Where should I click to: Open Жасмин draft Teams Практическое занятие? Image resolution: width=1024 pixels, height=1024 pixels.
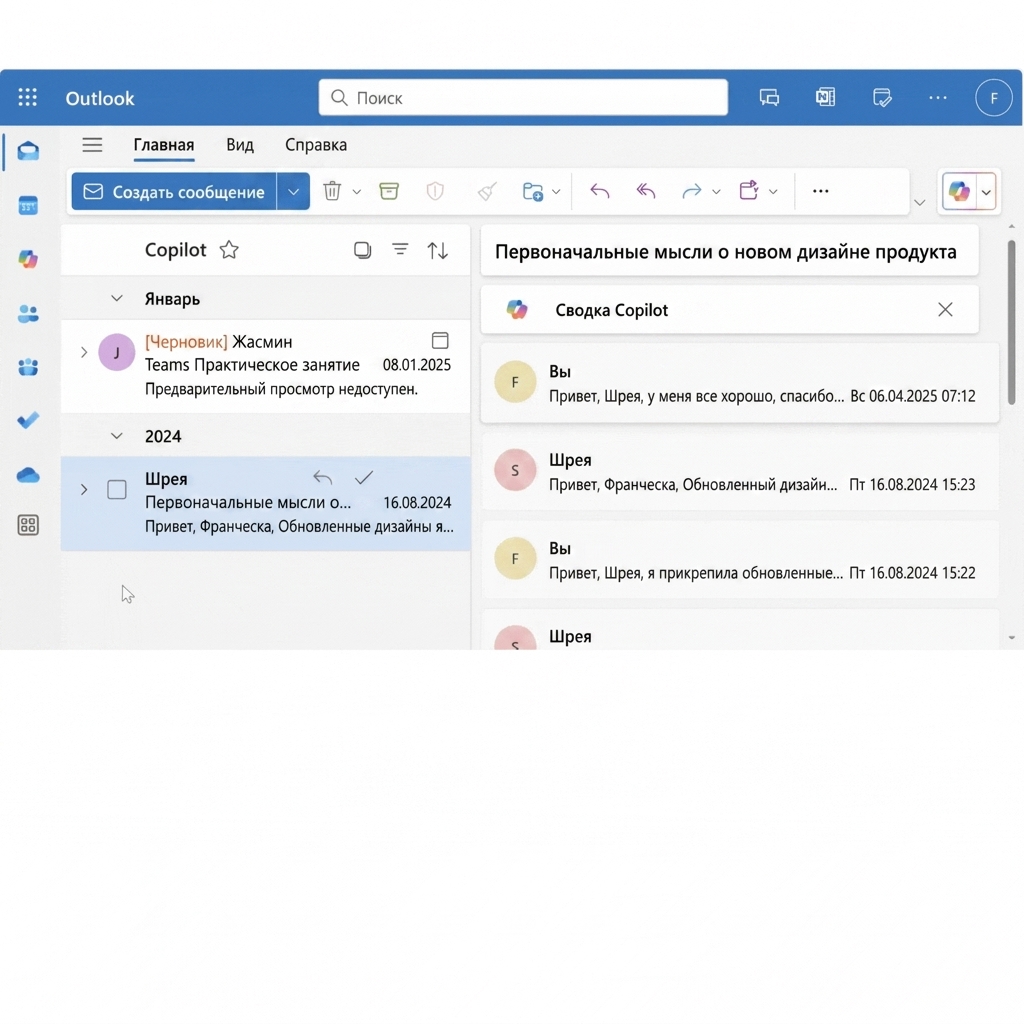(x=266, y=366)
